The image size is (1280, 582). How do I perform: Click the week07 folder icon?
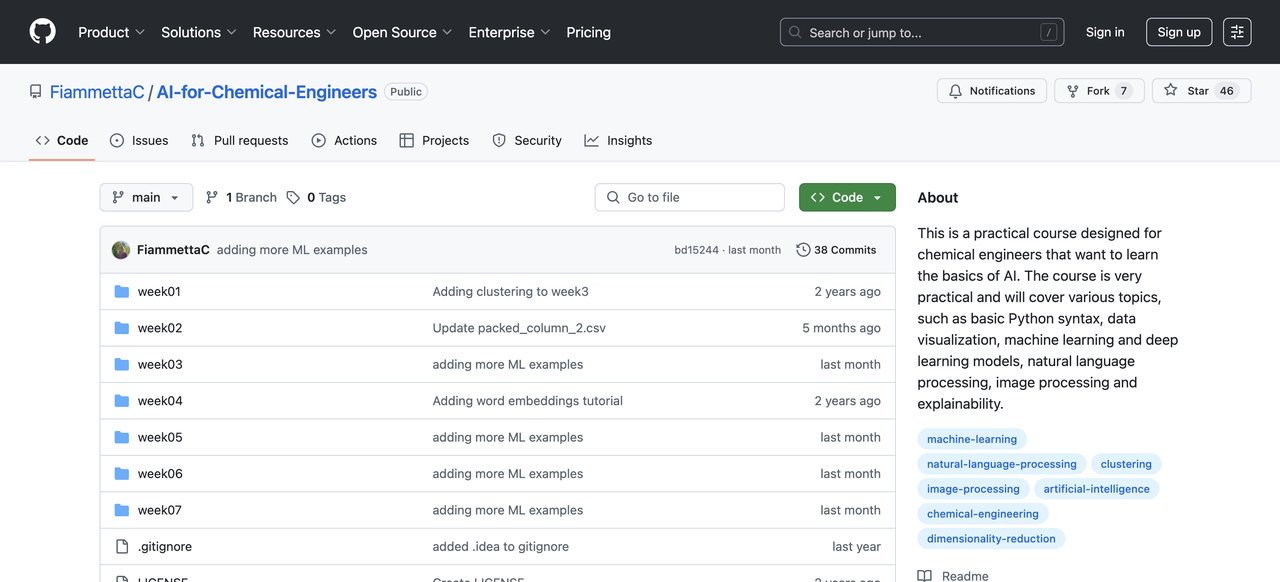(122, 510)
